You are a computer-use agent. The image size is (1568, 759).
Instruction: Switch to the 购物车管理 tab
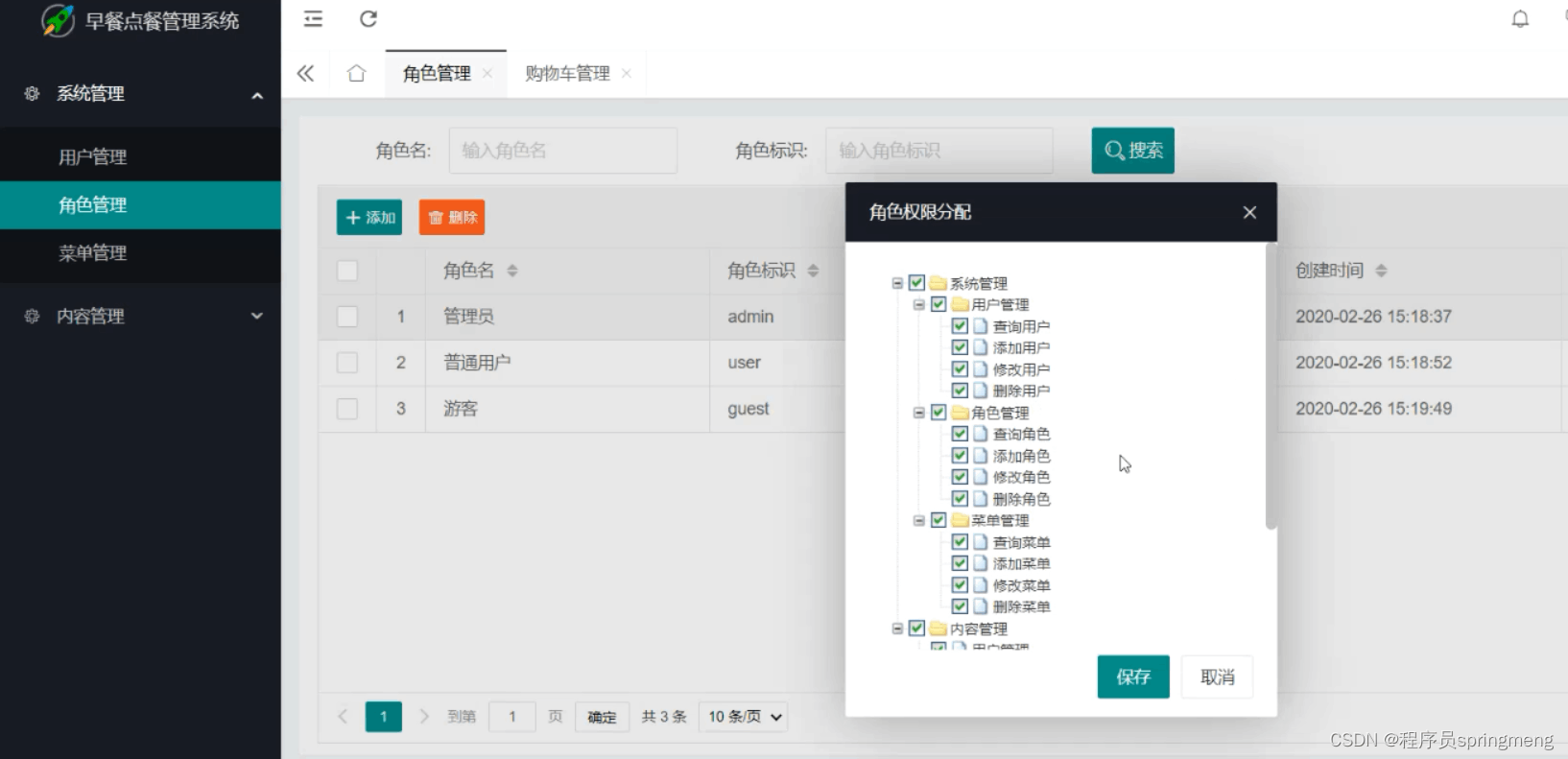coord(567,74)
